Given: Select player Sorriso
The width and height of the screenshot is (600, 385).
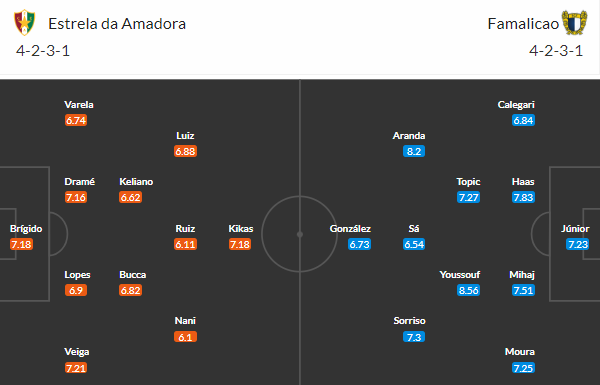Looking at the screenshot, I should tap(409, 321).
